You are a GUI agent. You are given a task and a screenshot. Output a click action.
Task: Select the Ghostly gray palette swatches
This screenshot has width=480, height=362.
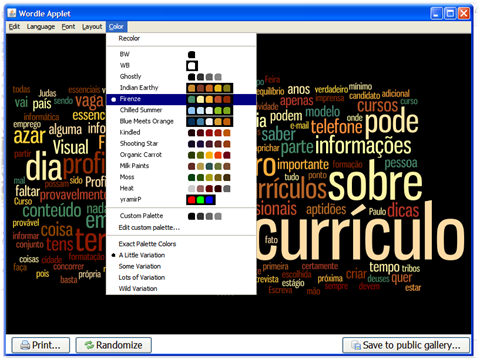point(205,77)
